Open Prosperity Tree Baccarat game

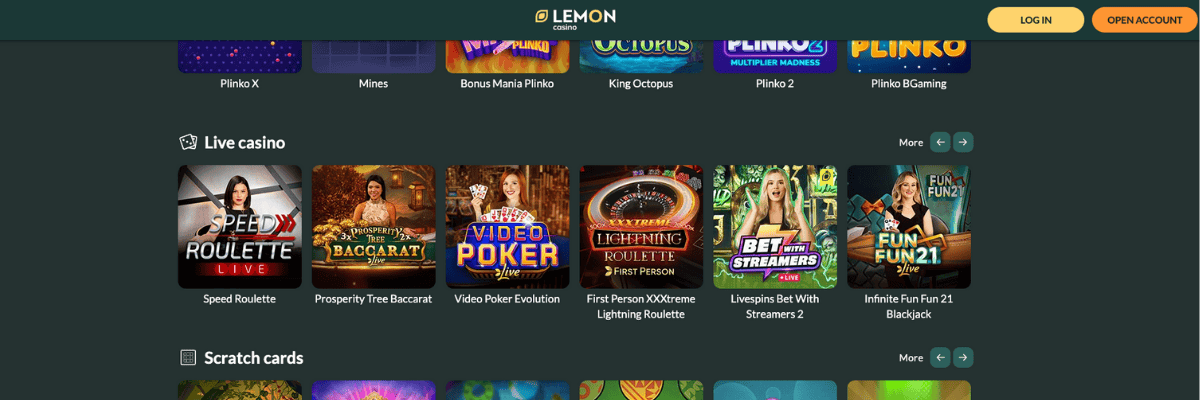[374, 227]
